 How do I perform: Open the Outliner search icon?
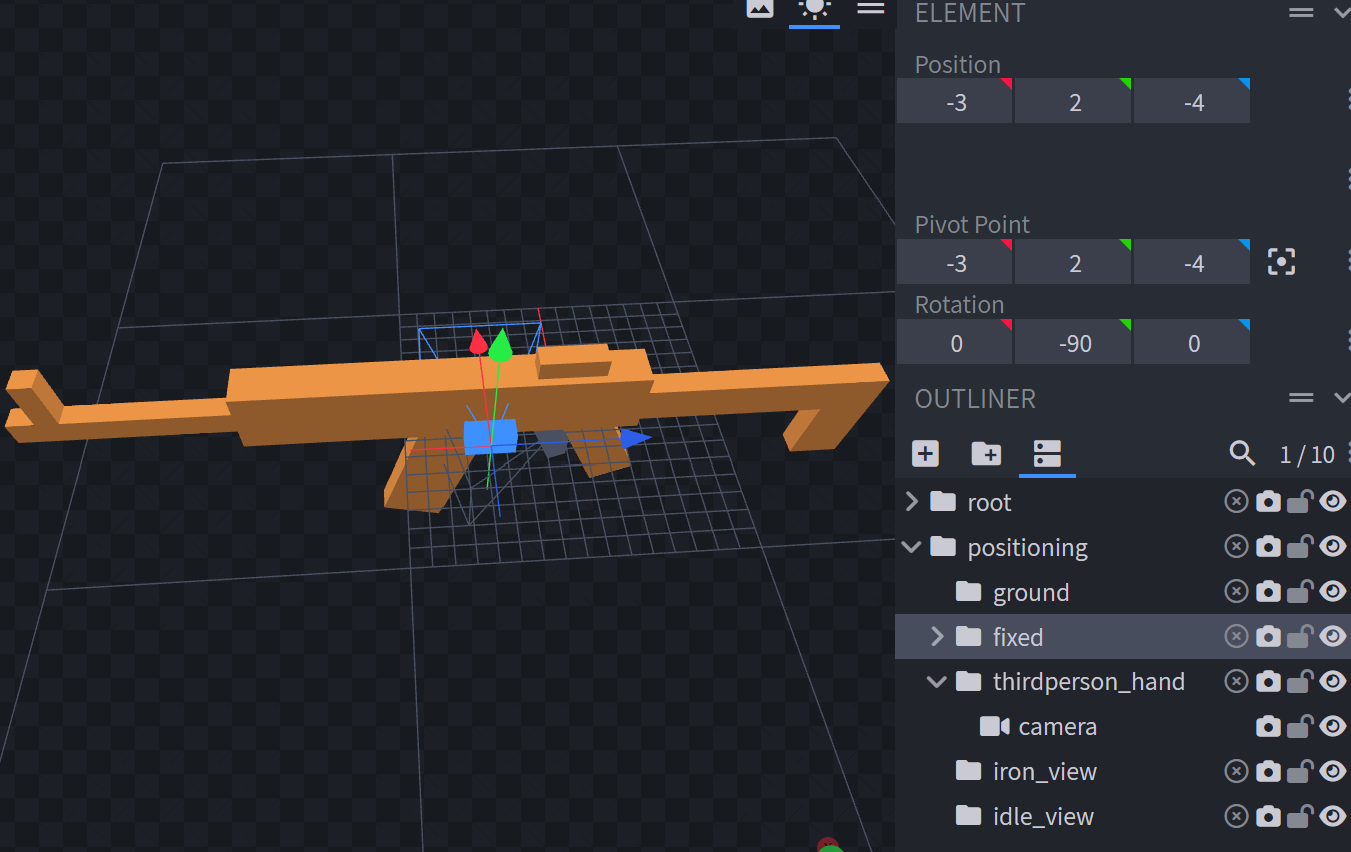(1242, 454)
